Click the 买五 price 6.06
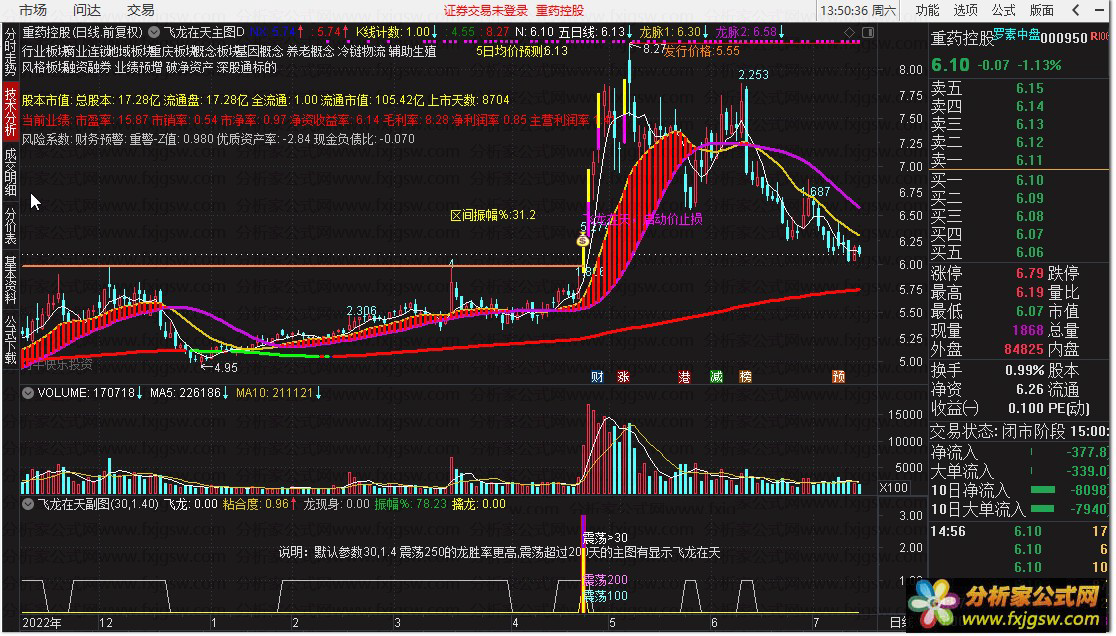 click(1029, 252)
